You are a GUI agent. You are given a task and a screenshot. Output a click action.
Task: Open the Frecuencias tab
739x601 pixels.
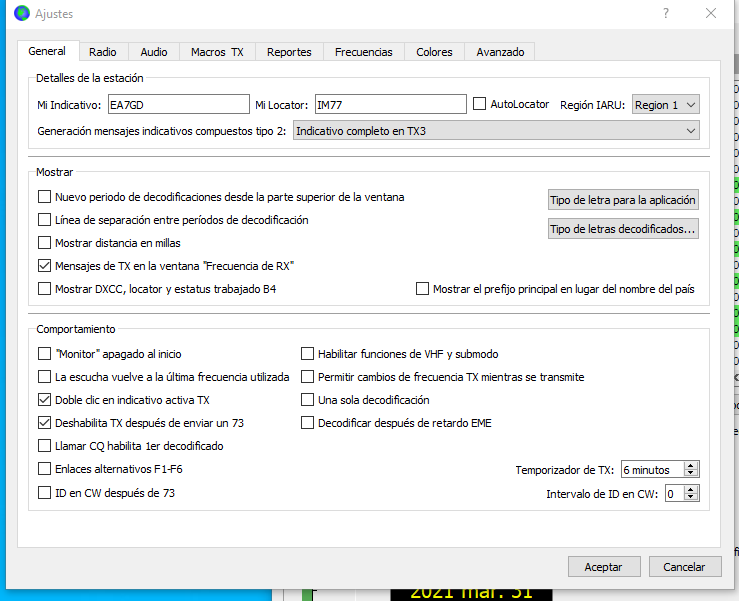363,52
